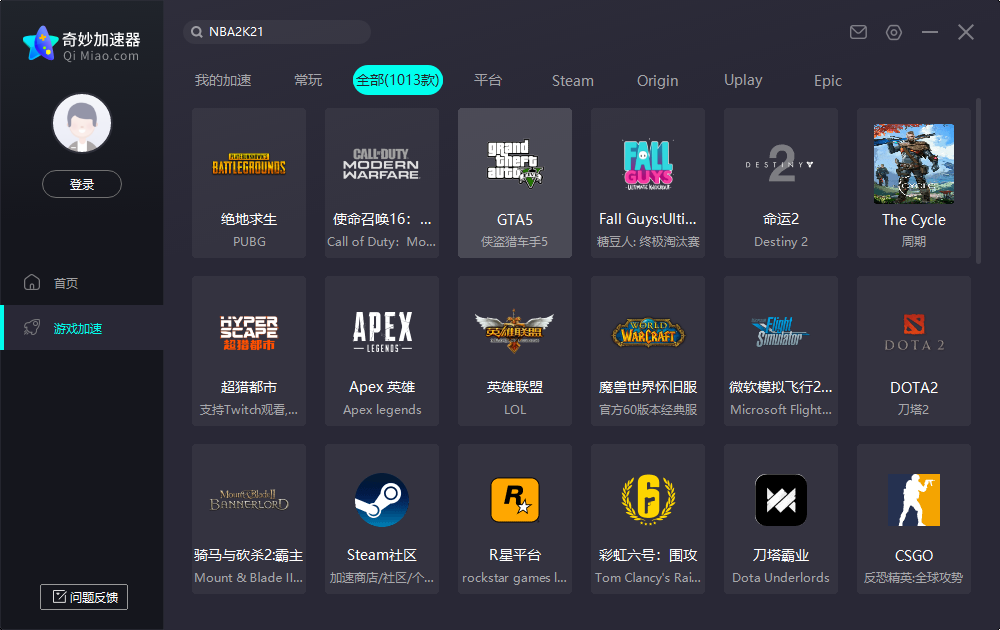Click the Steam community round icon
The height and width of the screenshot is (630, 1000).
(381, 500)
